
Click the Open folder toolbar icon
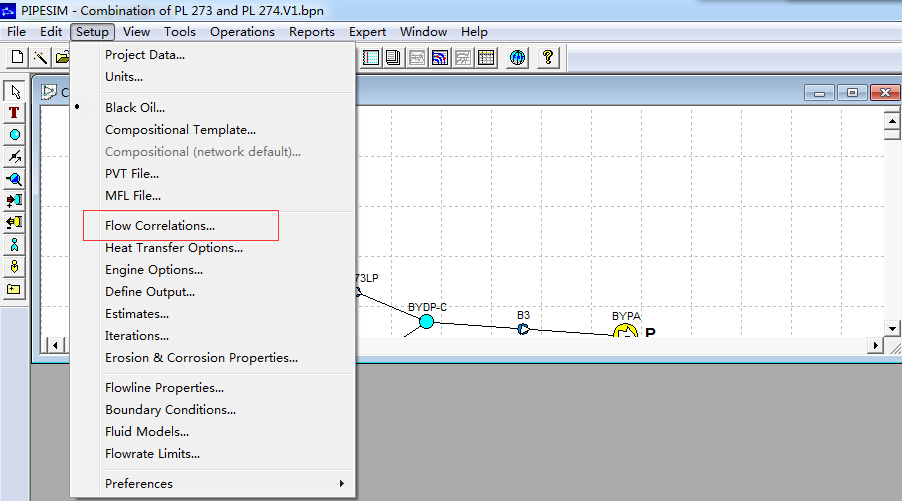62,57
